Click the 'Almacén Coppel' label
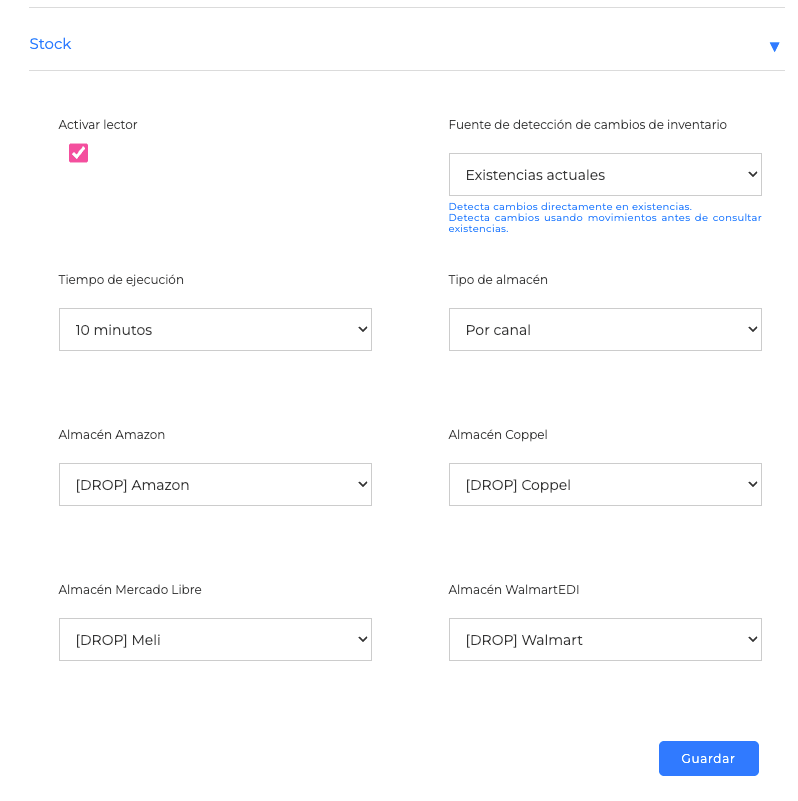Viewport: 798px width, 801px height. pos(498,435)
